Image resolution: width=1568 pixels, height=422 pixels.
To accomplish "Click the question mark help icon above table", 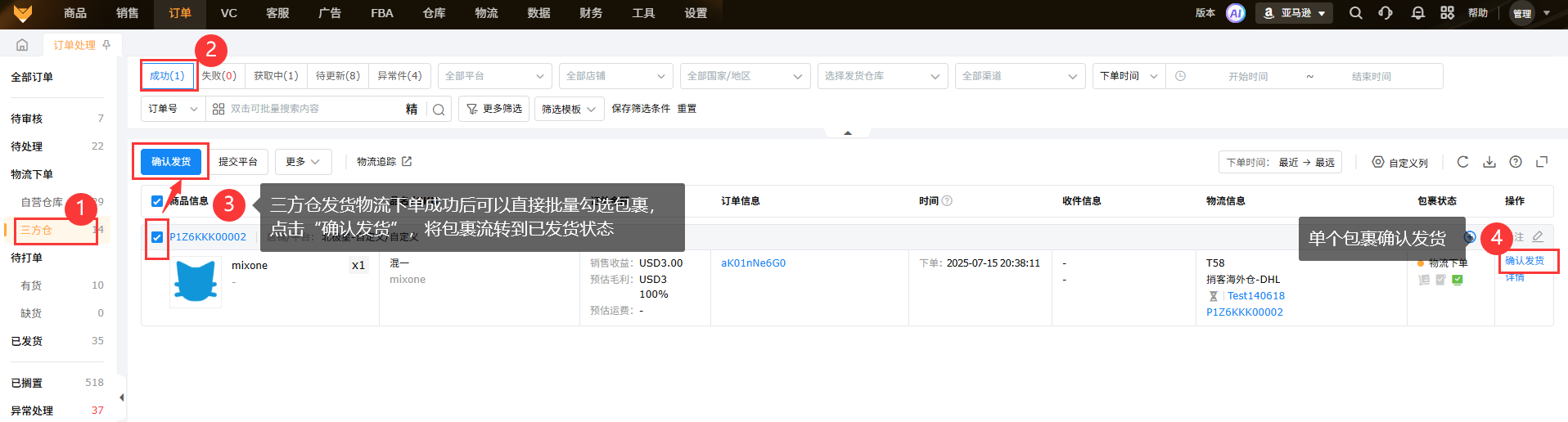I will tap(1516, 162).
